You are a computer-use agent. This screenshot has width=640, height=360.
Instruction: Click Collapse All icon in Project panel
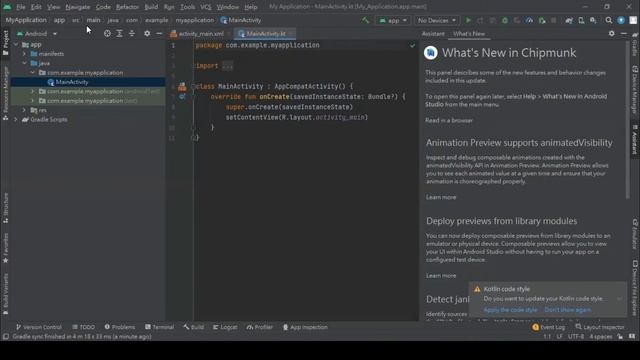pyautogui.click(x=131, y=33)
